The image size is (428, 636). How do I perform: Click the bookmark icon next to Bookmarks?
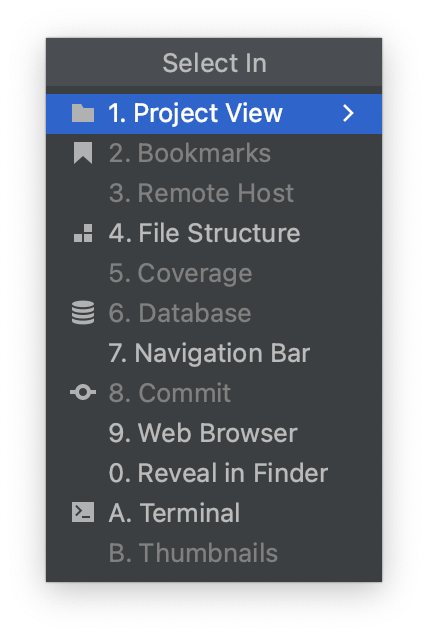click(x=83, y=153)
